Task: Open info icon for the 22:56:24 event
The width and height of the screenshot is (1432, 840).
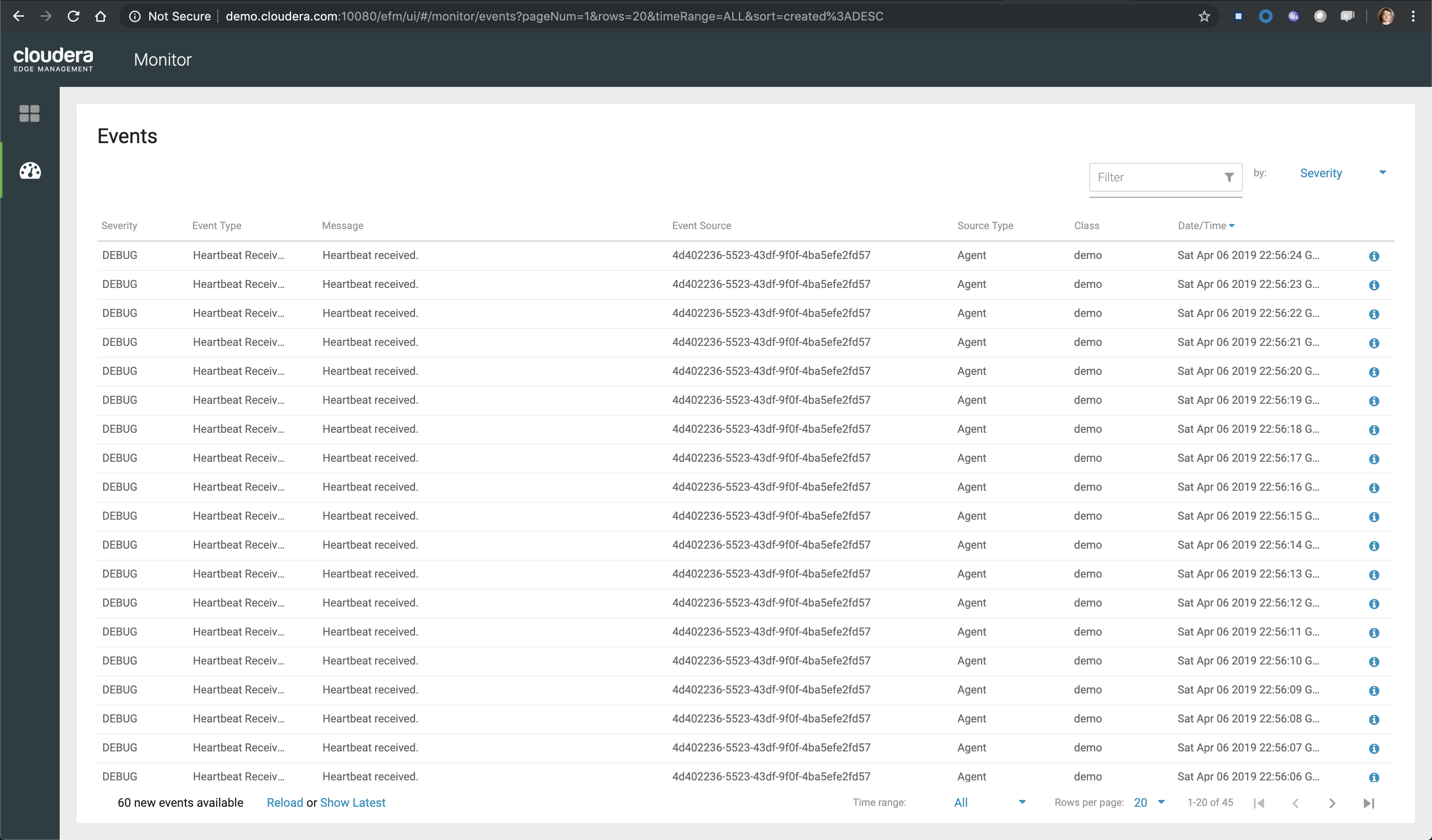Action: [x=1374, y=257]
